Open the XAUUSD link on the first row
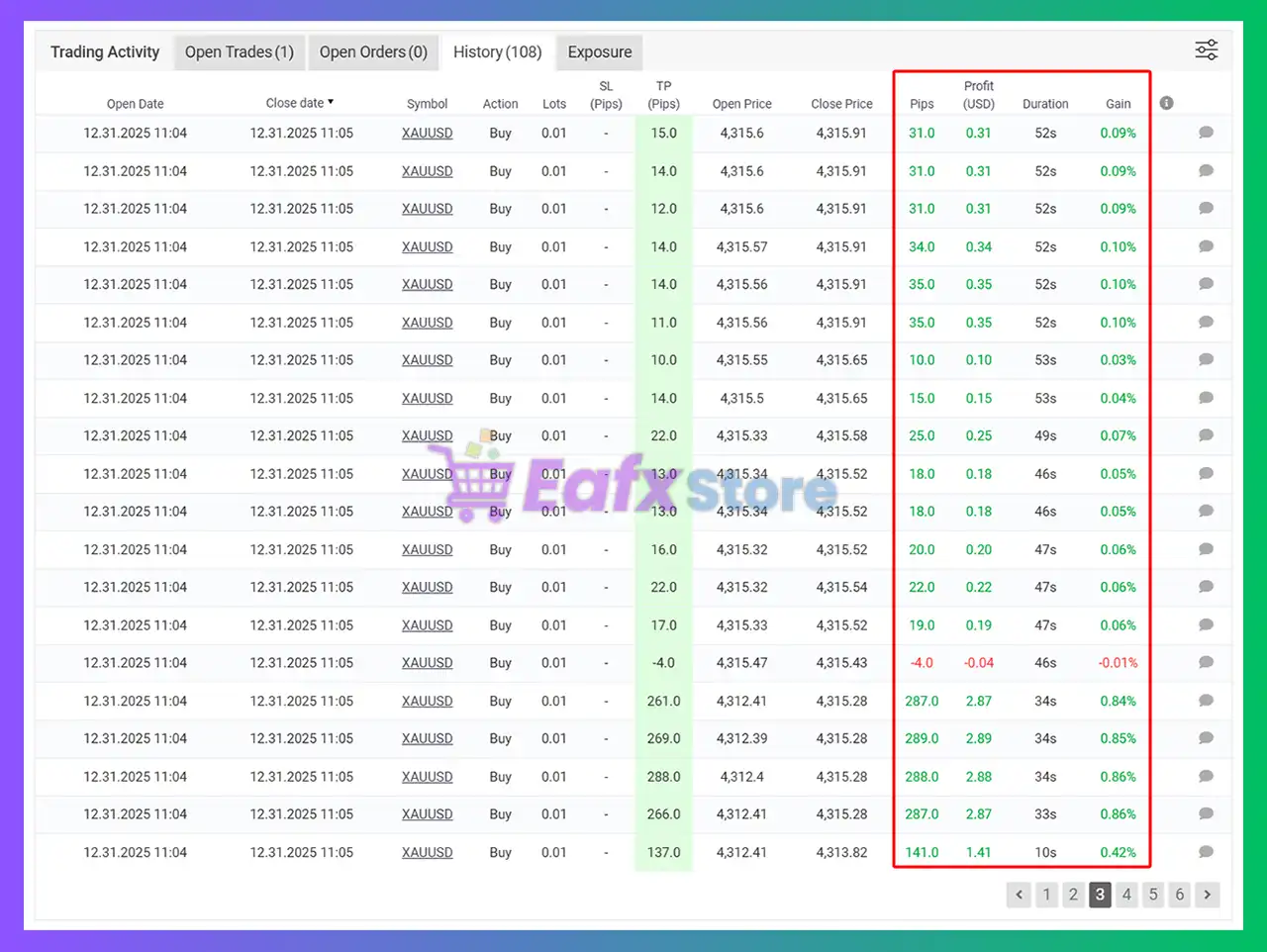Screen dimensions: 1267x952 pos(427,133)
